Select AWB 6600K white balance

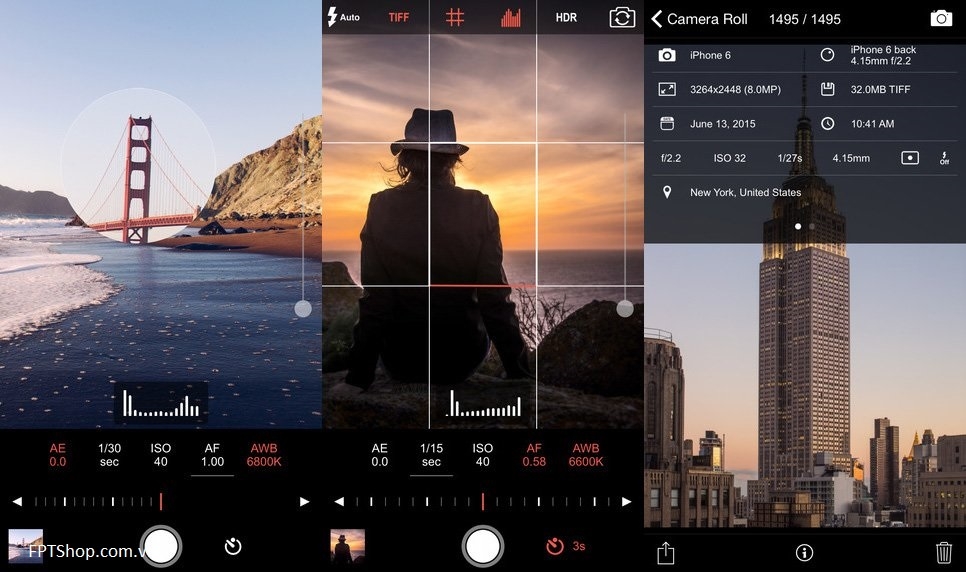[x=585, y=455]
